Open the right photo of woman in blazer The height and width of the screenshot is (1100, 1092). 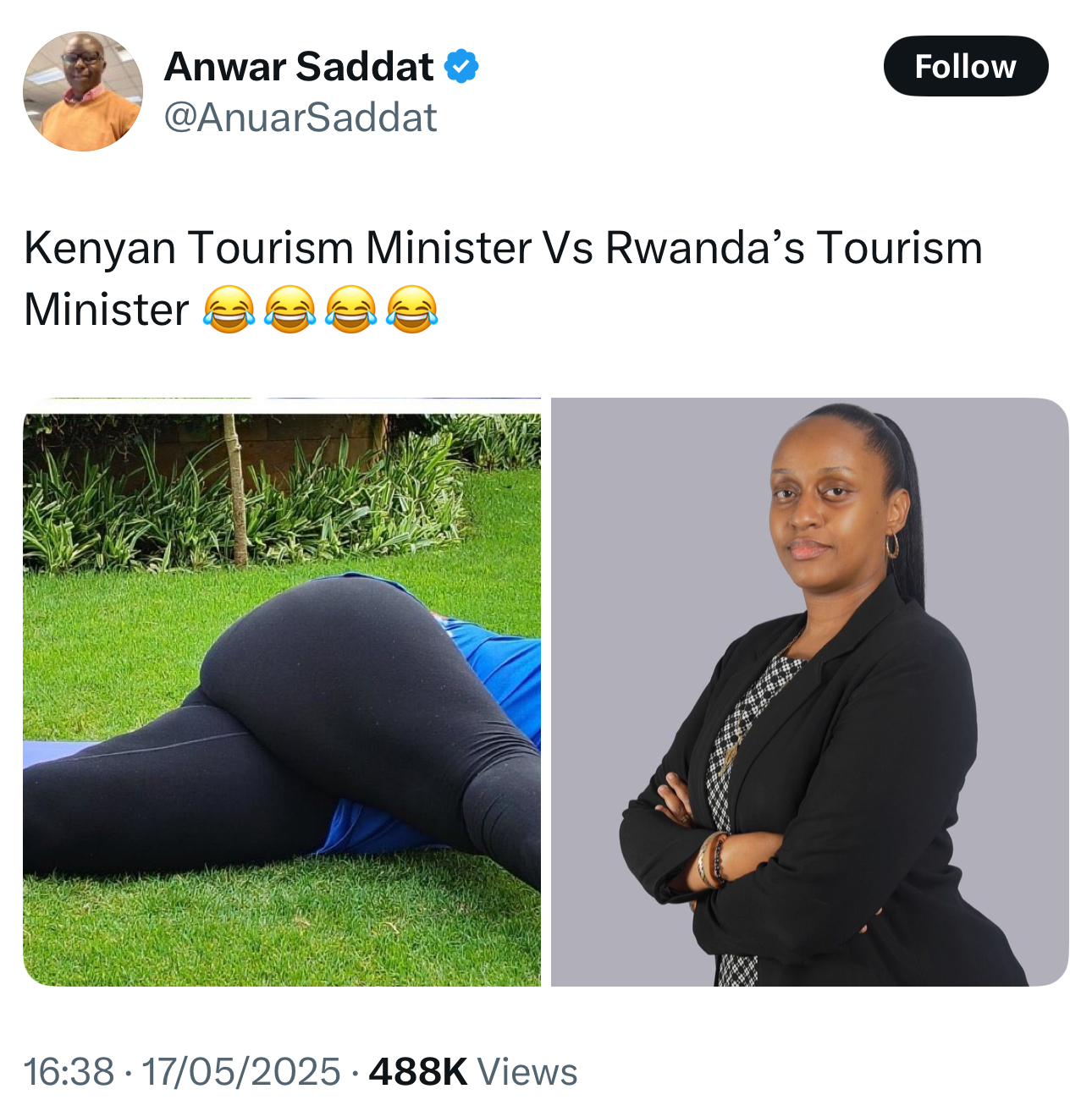pyautogui.click(x=810, y=692)
